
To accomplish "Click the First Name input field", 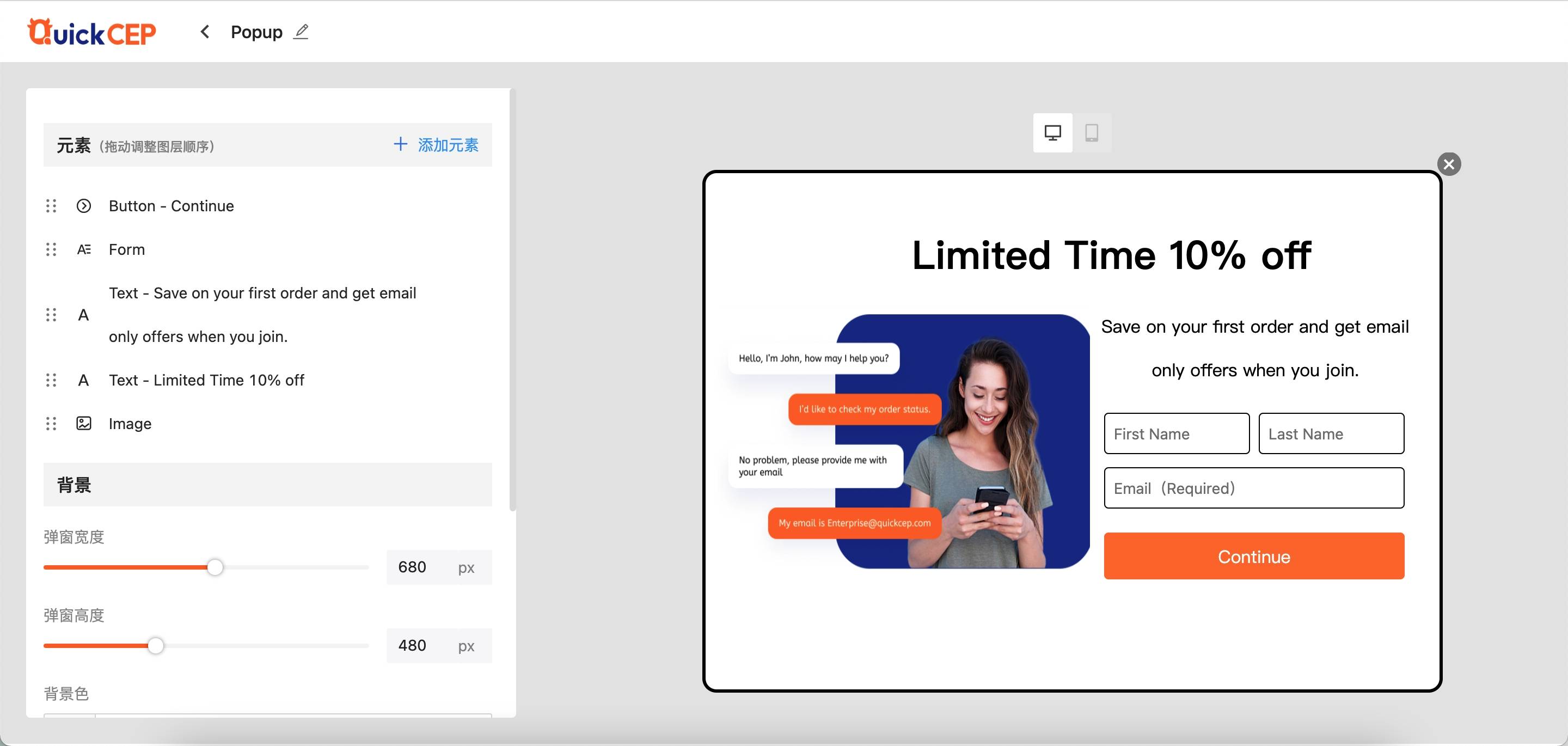I will (1177, 433).
